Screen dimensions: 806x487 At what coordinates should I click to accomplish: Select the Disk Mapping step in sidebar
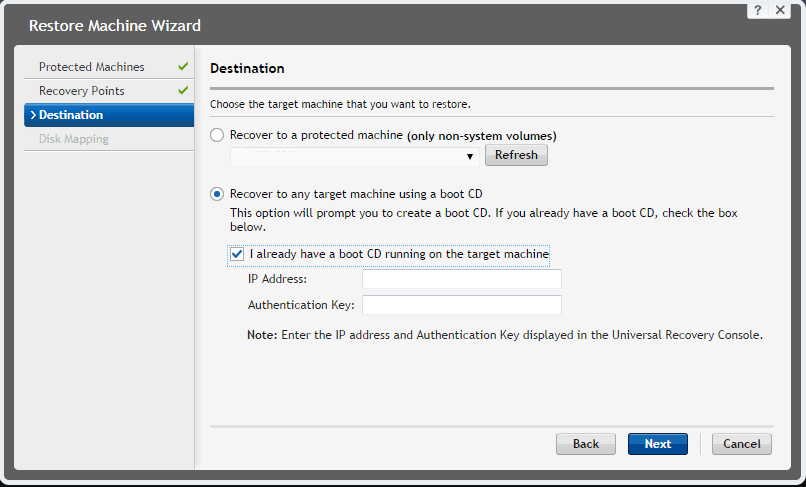(74, 139)
